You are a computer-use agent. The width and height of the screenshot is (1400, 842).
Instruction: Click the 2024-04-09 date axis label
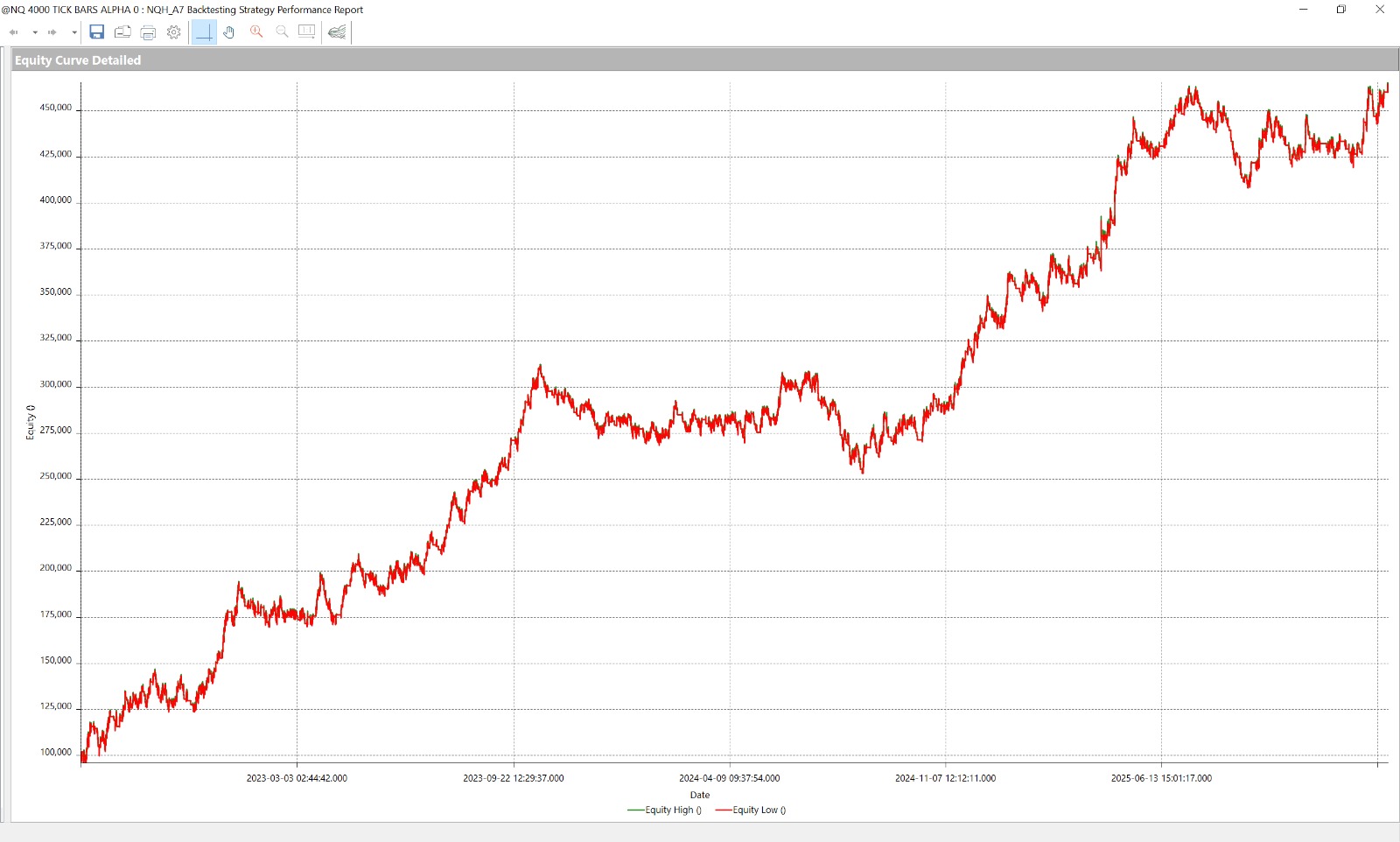[729, 778]
